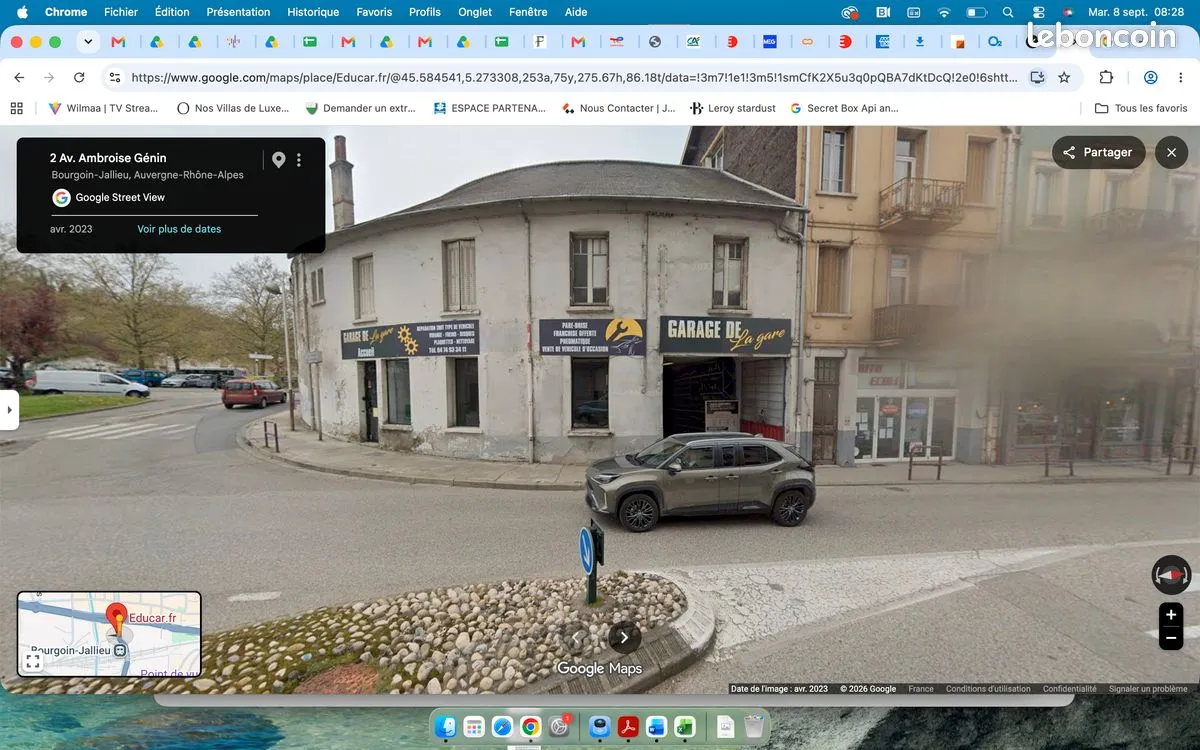The image size is (1200, 750).
Task: Open the tab search dropdown chevron
Action: (x=88, y=42)
